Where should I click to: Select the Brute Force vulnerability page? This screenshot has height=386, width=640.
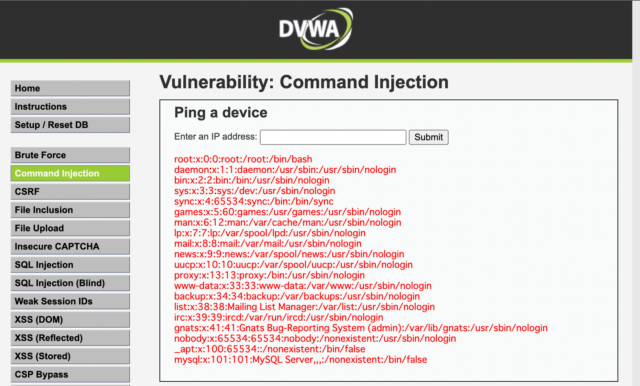(70, 155)
